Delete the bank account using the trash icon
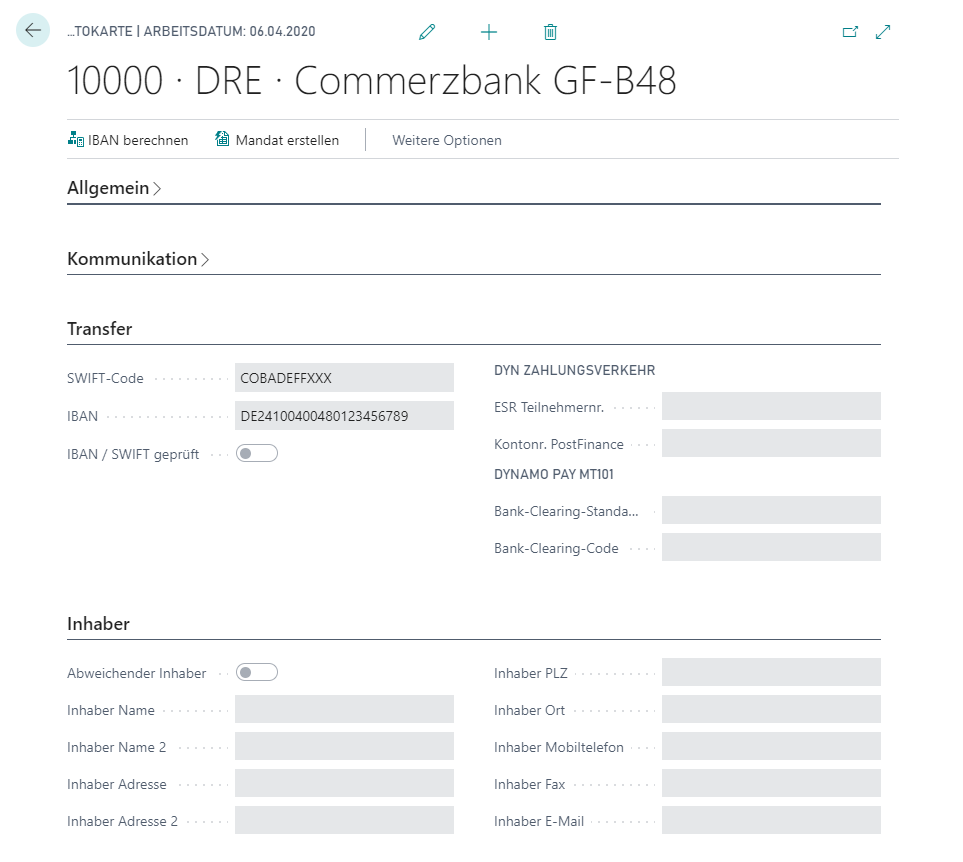 pos(549,31)
